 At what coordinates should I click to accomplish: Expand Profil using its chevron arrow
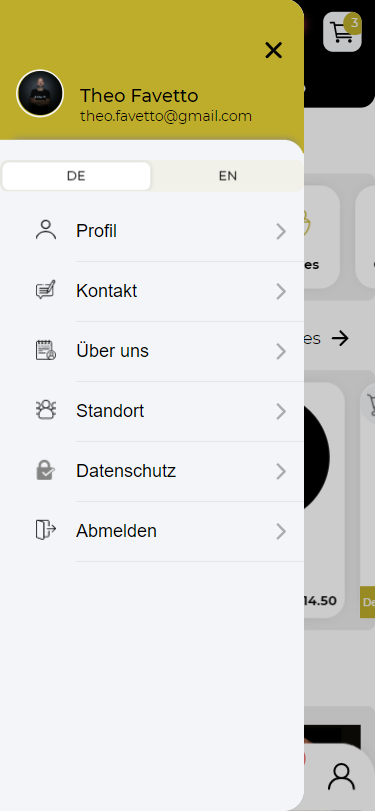[x=281, y=232]
